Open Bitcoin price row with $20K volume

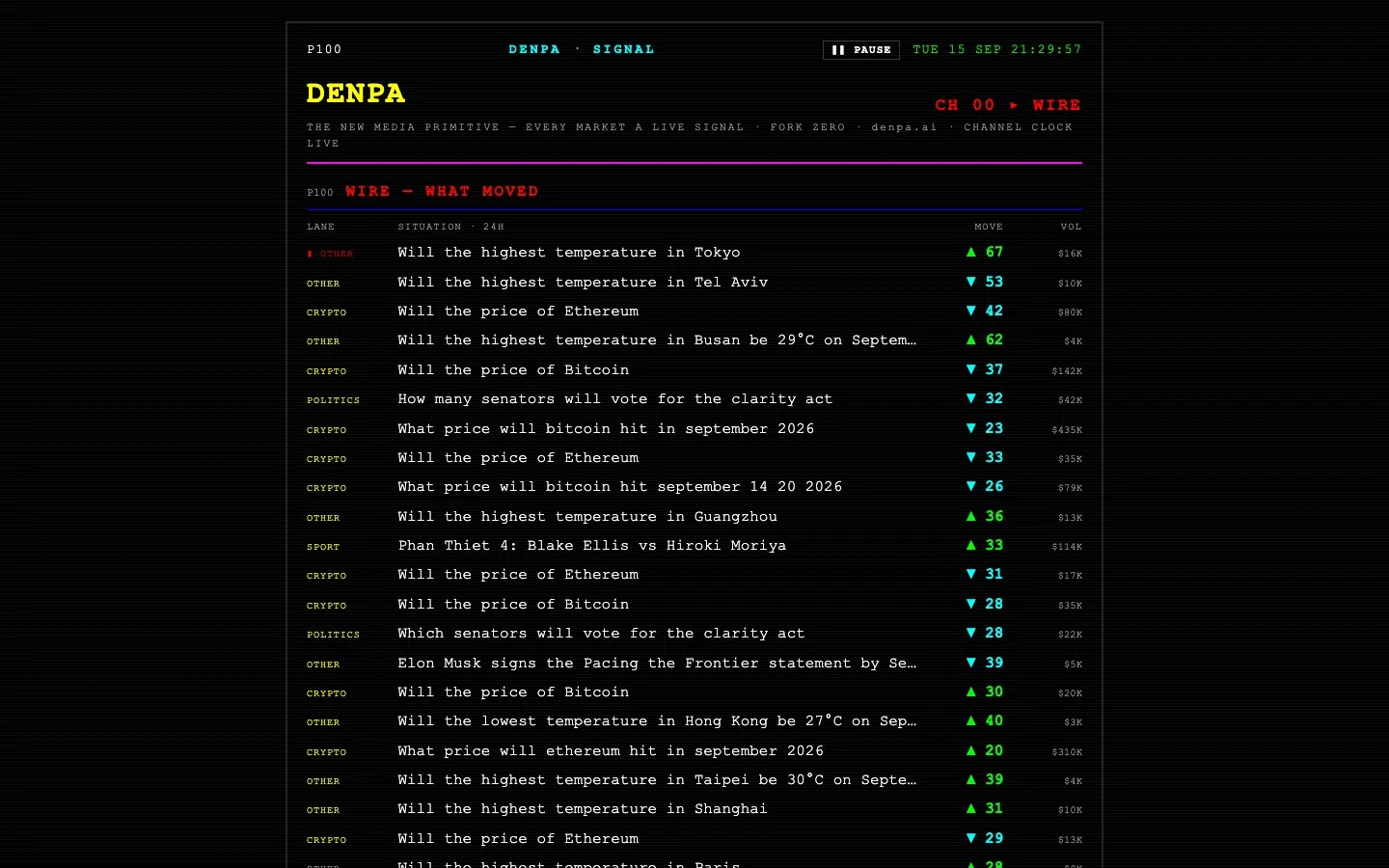(694, 692)
